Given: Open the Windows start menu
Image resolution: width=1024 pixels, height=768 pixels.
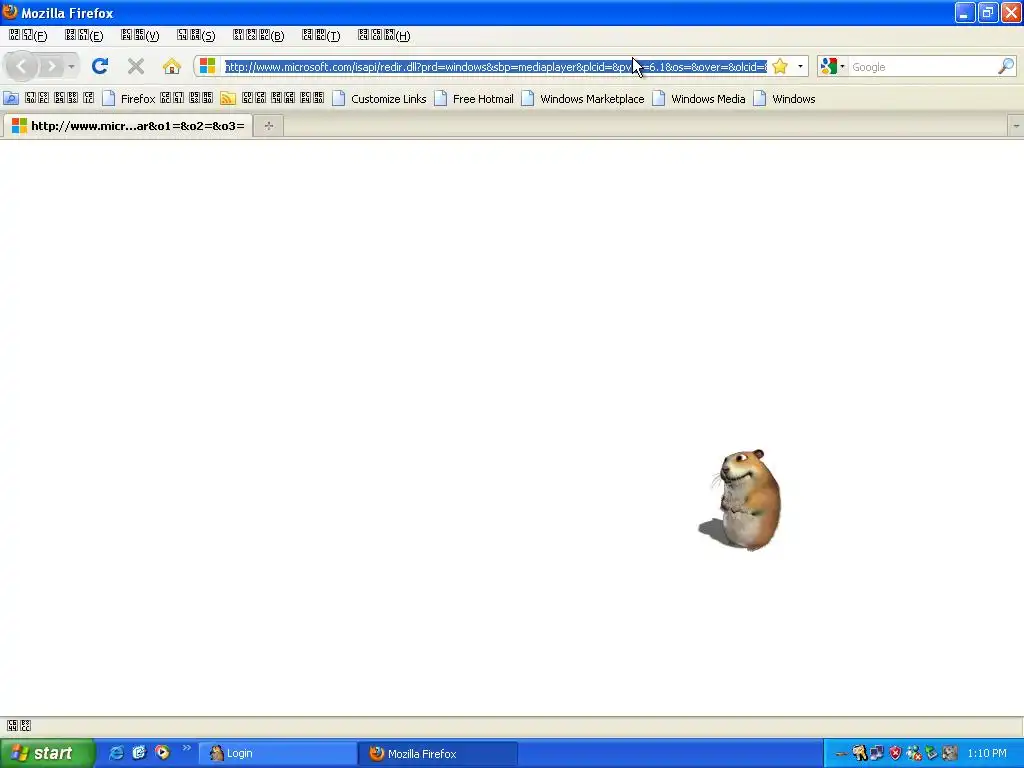Looking at the screenshot, I should click(x=46, y=753).
